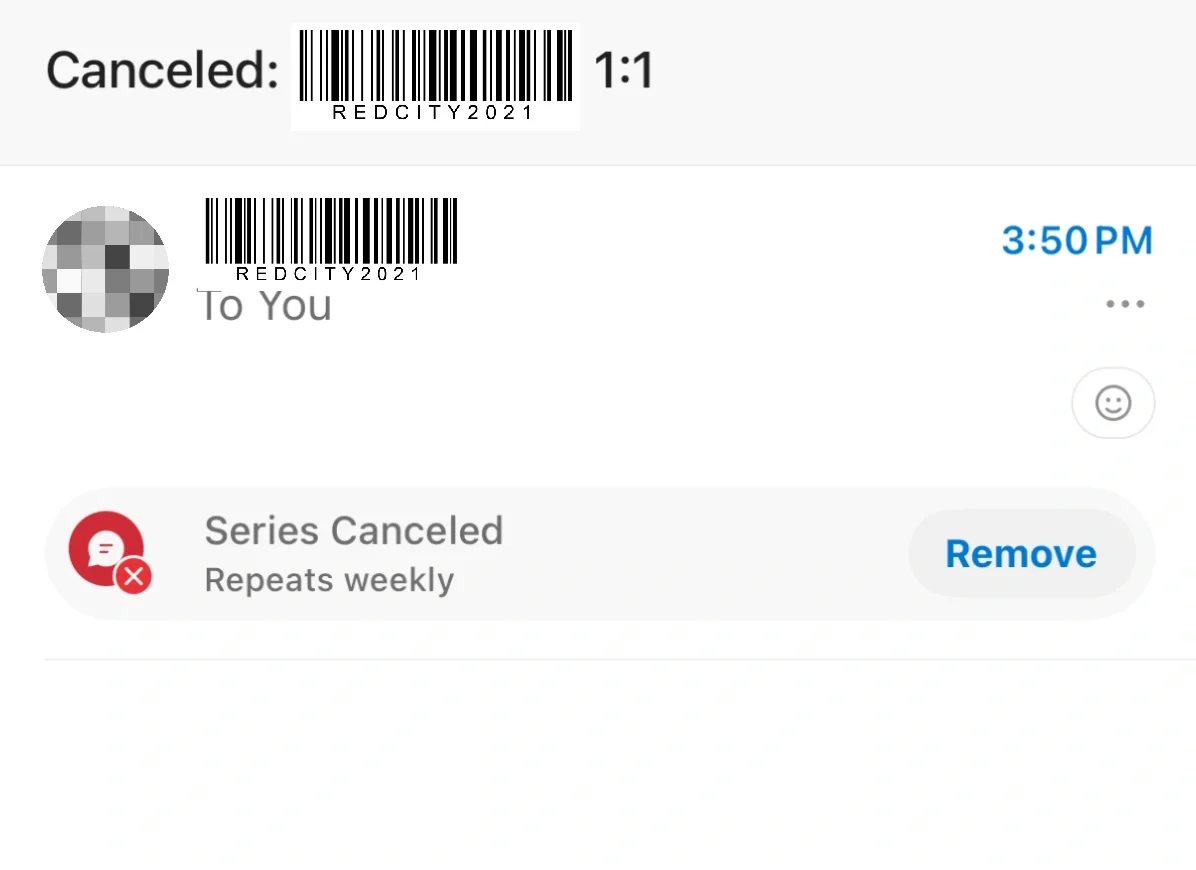Click the chat bubble glyph in the red circle
The height and width of the screenshot is (870, 1196).
105,547
